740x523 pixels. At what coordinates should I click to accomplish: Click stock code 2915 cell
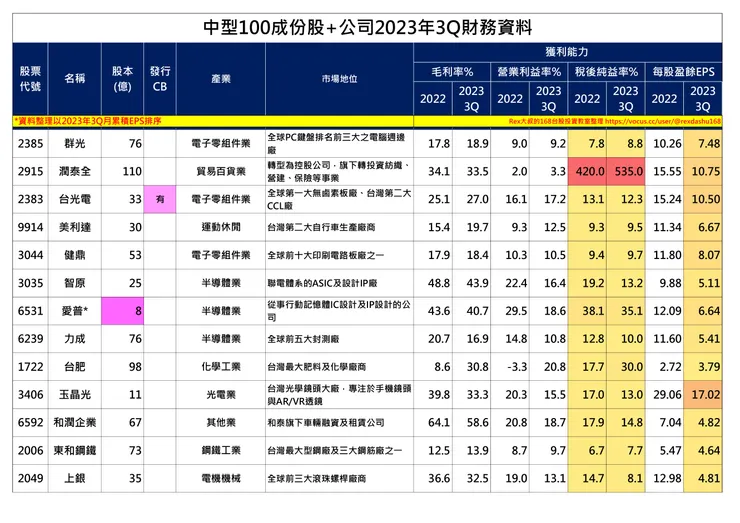coord(30,171)
